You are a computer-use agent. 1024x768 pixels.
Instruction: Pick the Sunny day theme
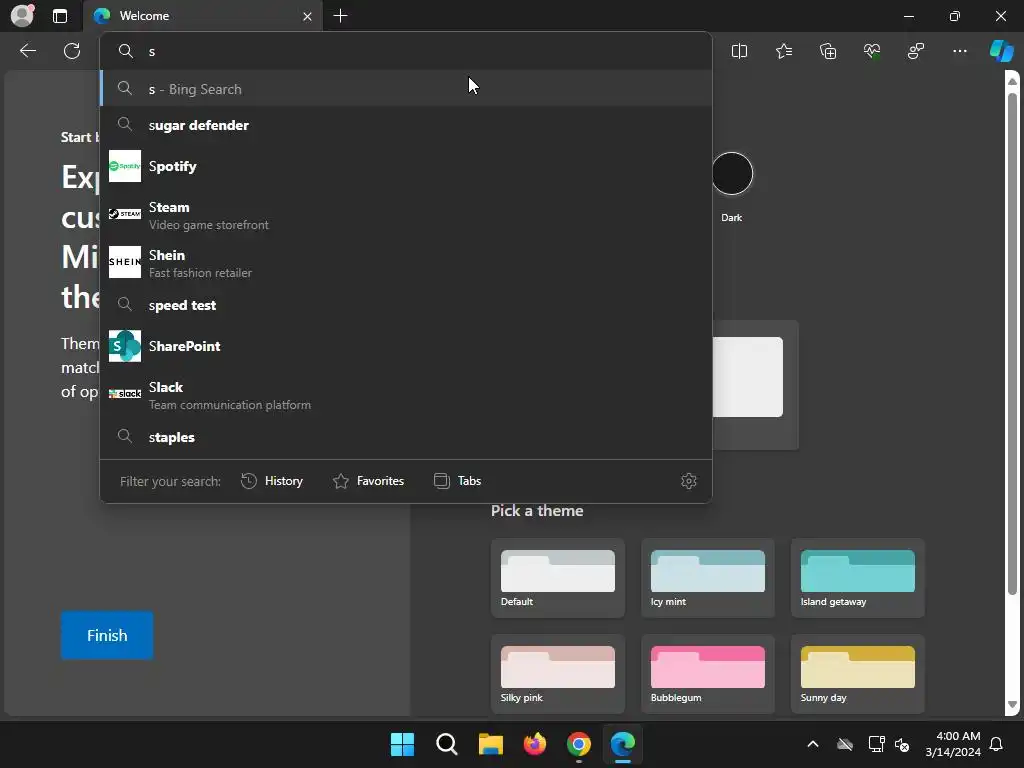[x=857, y=674]
